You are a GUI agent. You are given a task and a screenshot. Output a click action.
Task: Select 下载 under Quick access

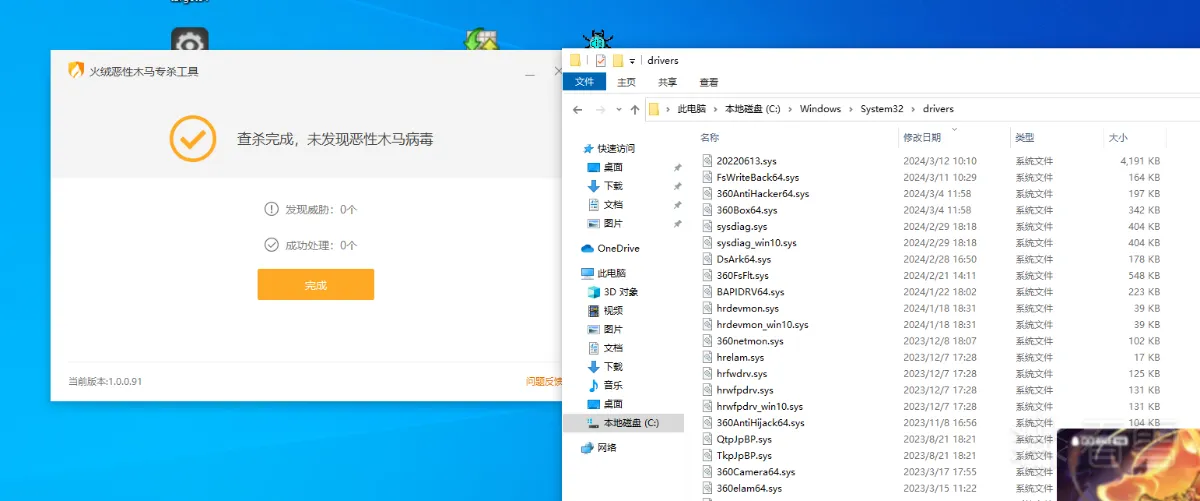point(613,186)
